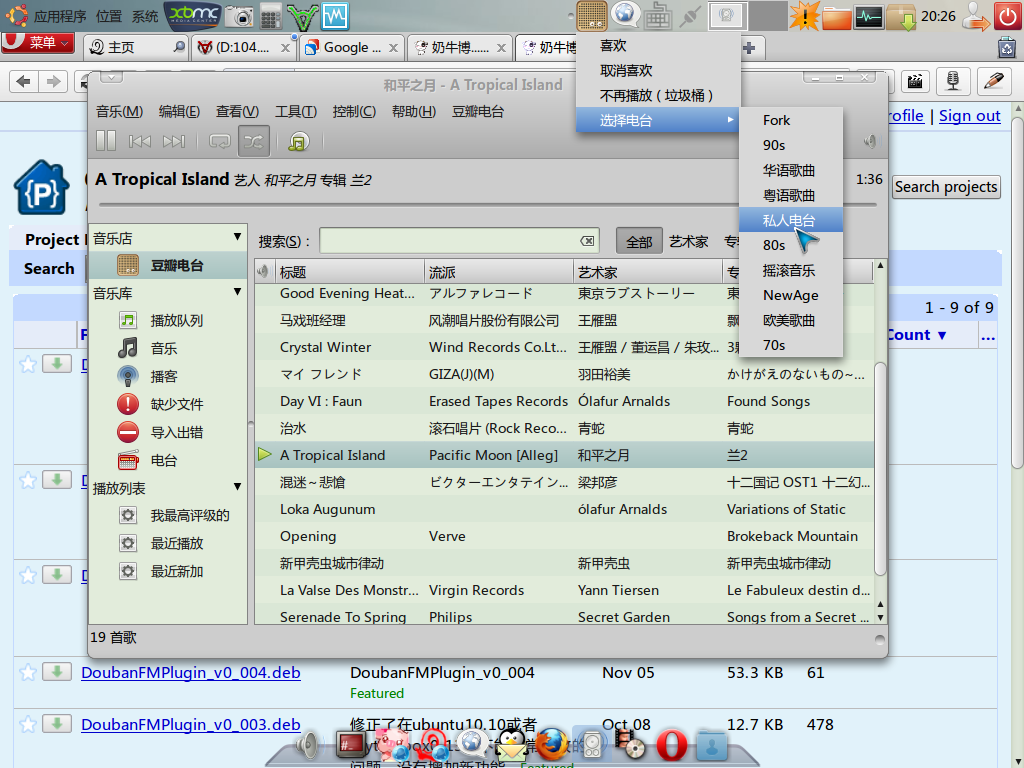Open the 豆瓣电台 source in sidebar

point(176,265)
